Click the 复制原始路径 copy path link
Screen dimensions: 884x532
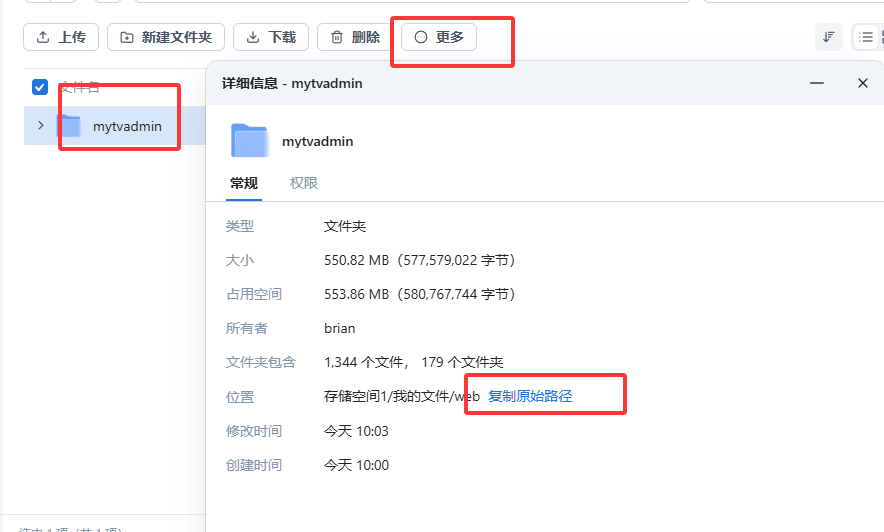530,396
